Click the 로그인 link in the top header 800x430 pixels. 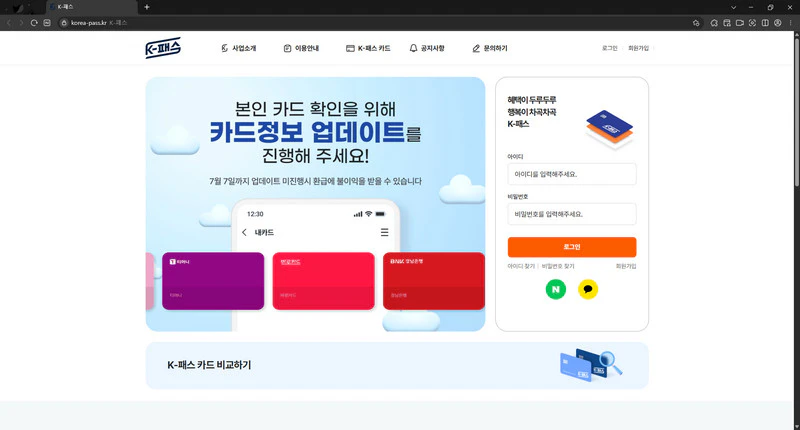point(609,48)
